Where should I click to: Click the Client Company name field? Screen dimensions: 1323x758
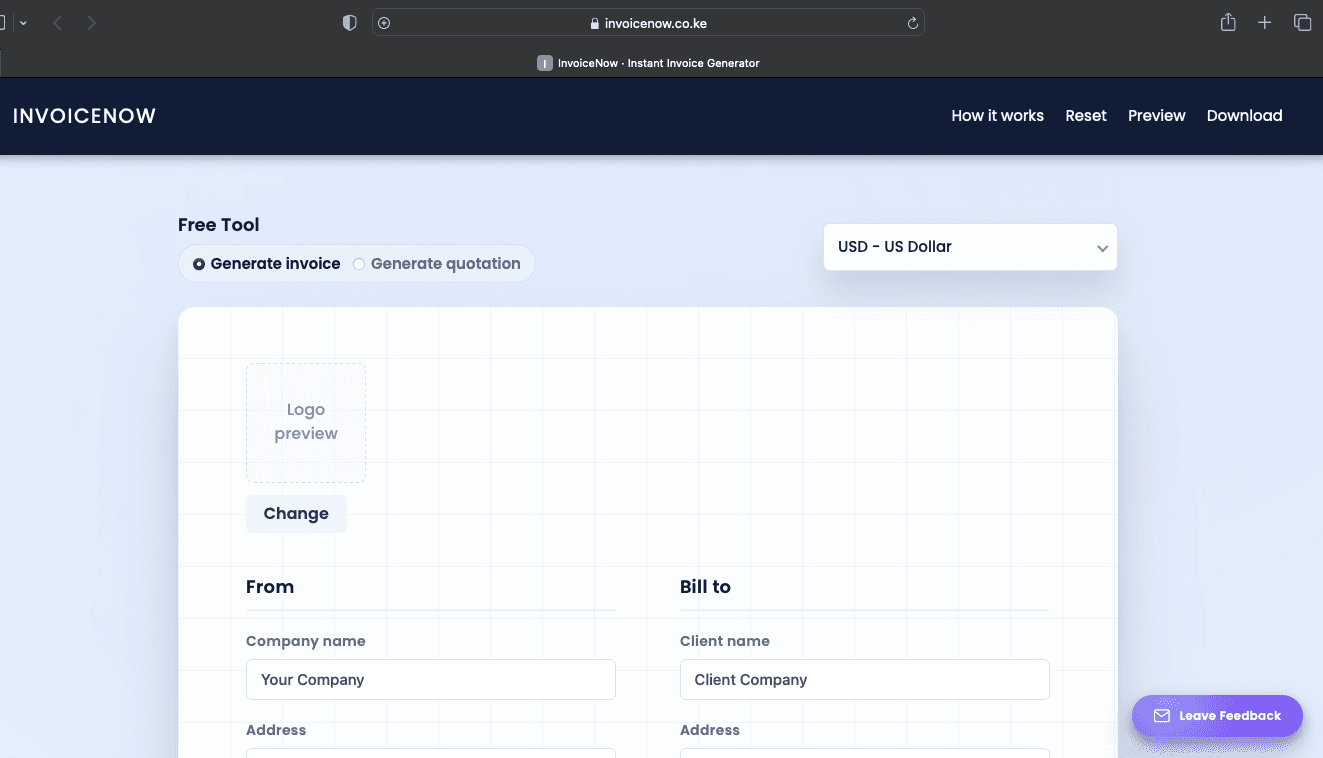click(864, 679)
